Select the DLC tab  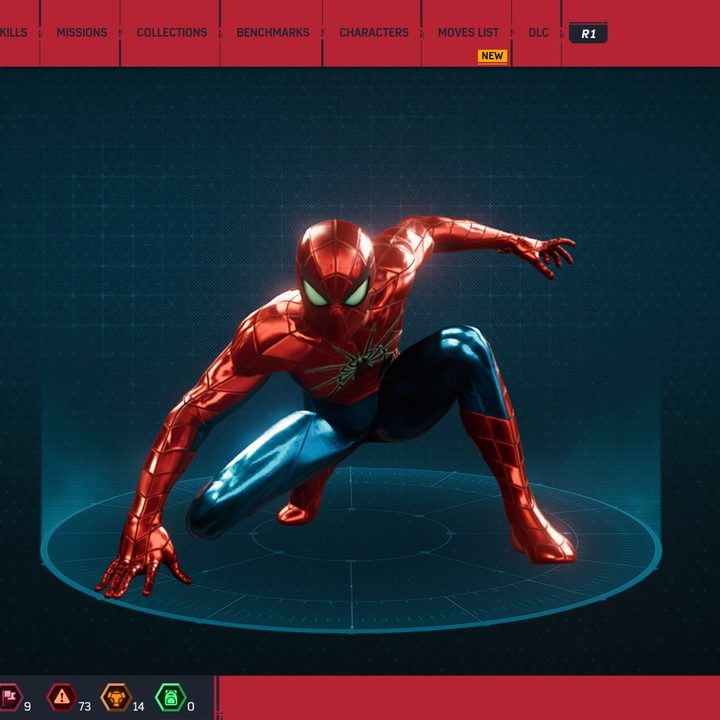click(x=538, y=33)
